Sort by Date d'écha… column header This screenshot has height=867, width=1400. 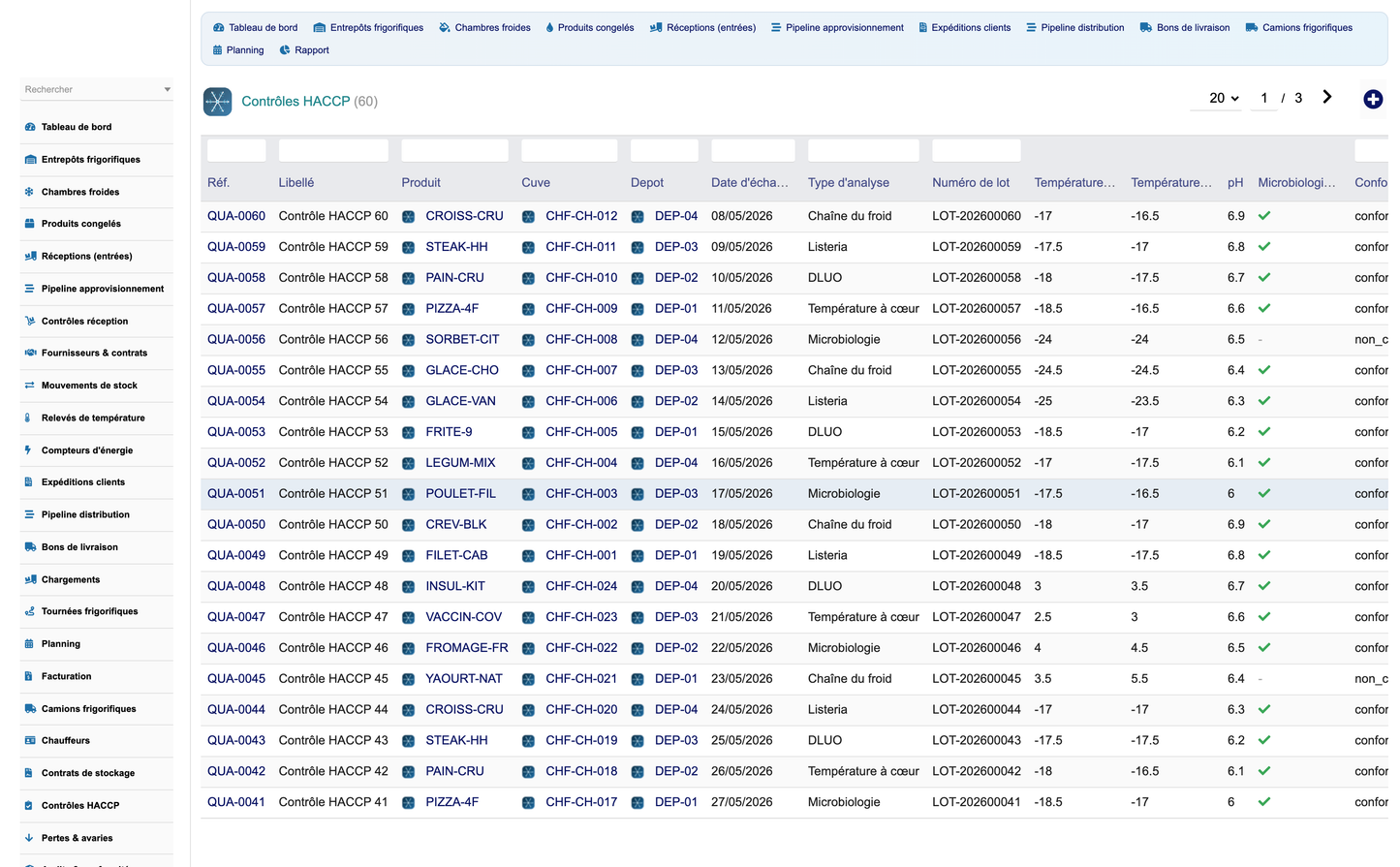pyautogui.click(x=750, y=182)
